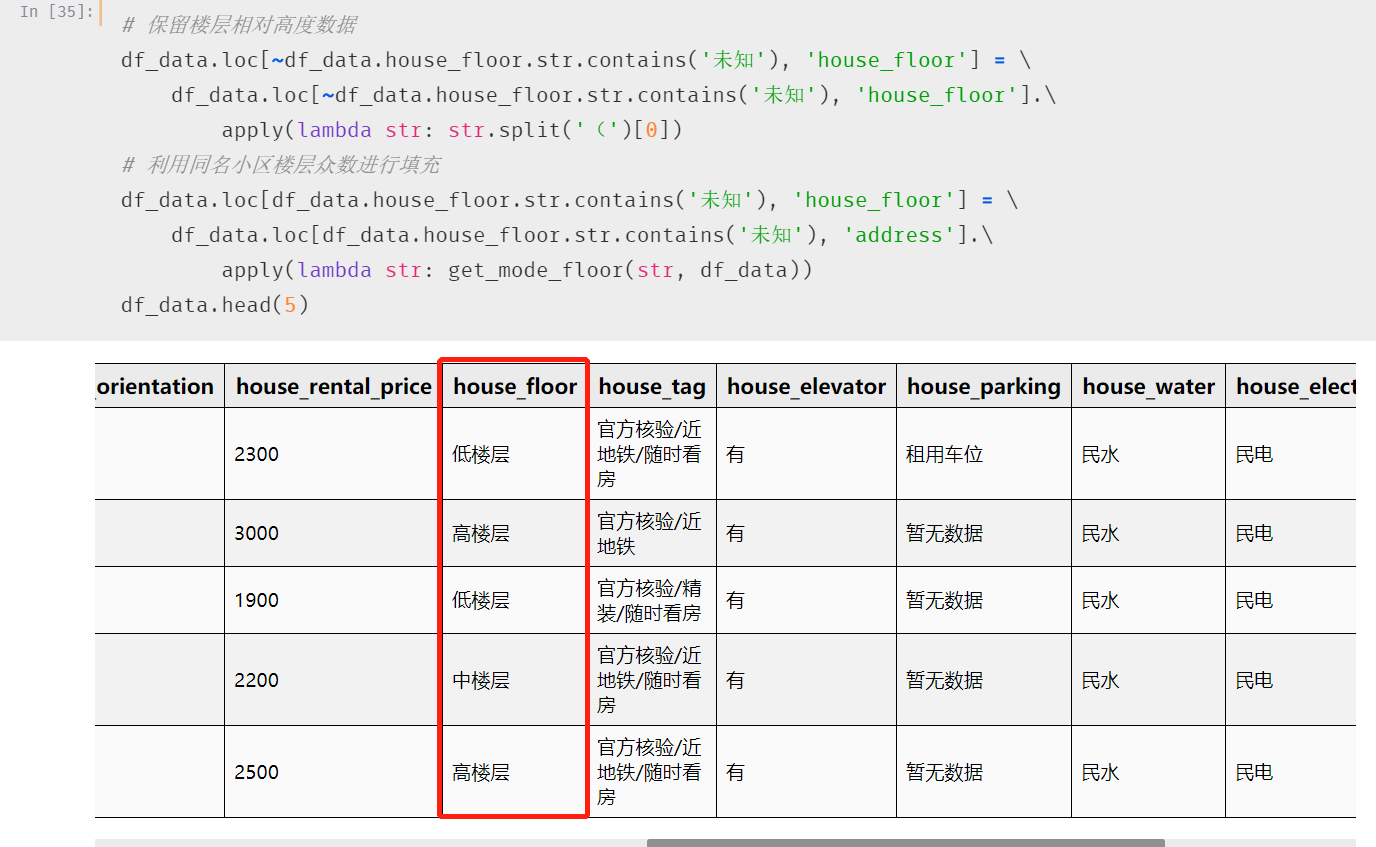The image size is (1376, 847).
Task: Select 民电 in the 2200 price row
Action: [1254, 680]
